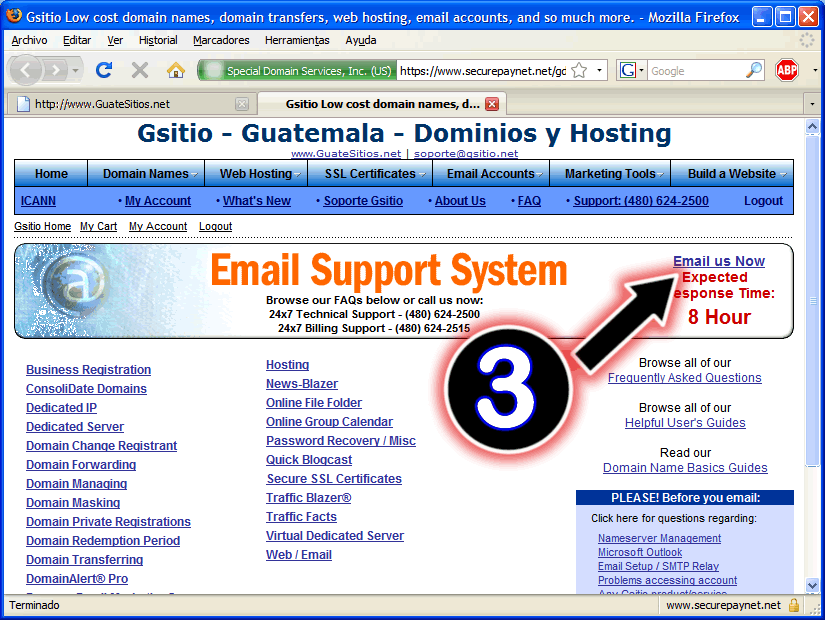
Task: Open the Domain Forwarding topic
Action: point(81,465)
